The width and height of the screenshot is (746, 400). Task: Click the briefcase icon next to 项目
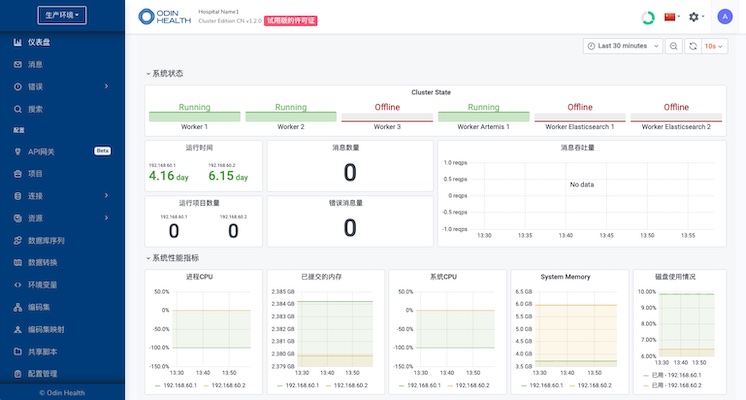pyautogui.click(x=18, y=174)
